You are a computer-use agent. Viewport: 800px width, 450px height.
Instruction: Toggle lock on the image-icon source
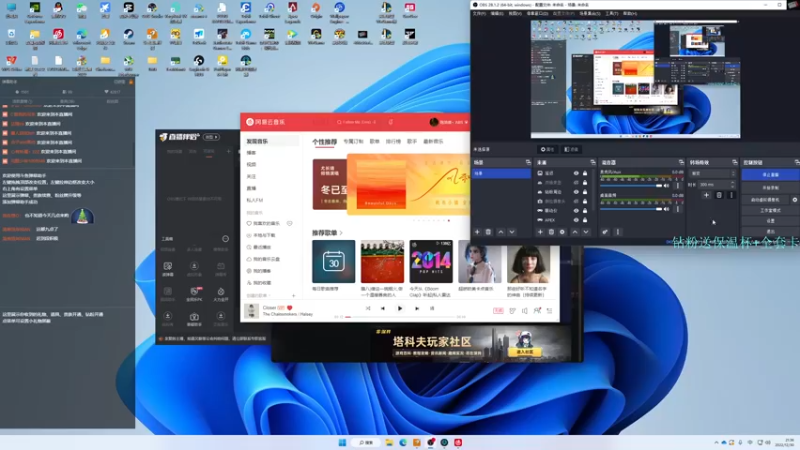[x=585, y=173]
